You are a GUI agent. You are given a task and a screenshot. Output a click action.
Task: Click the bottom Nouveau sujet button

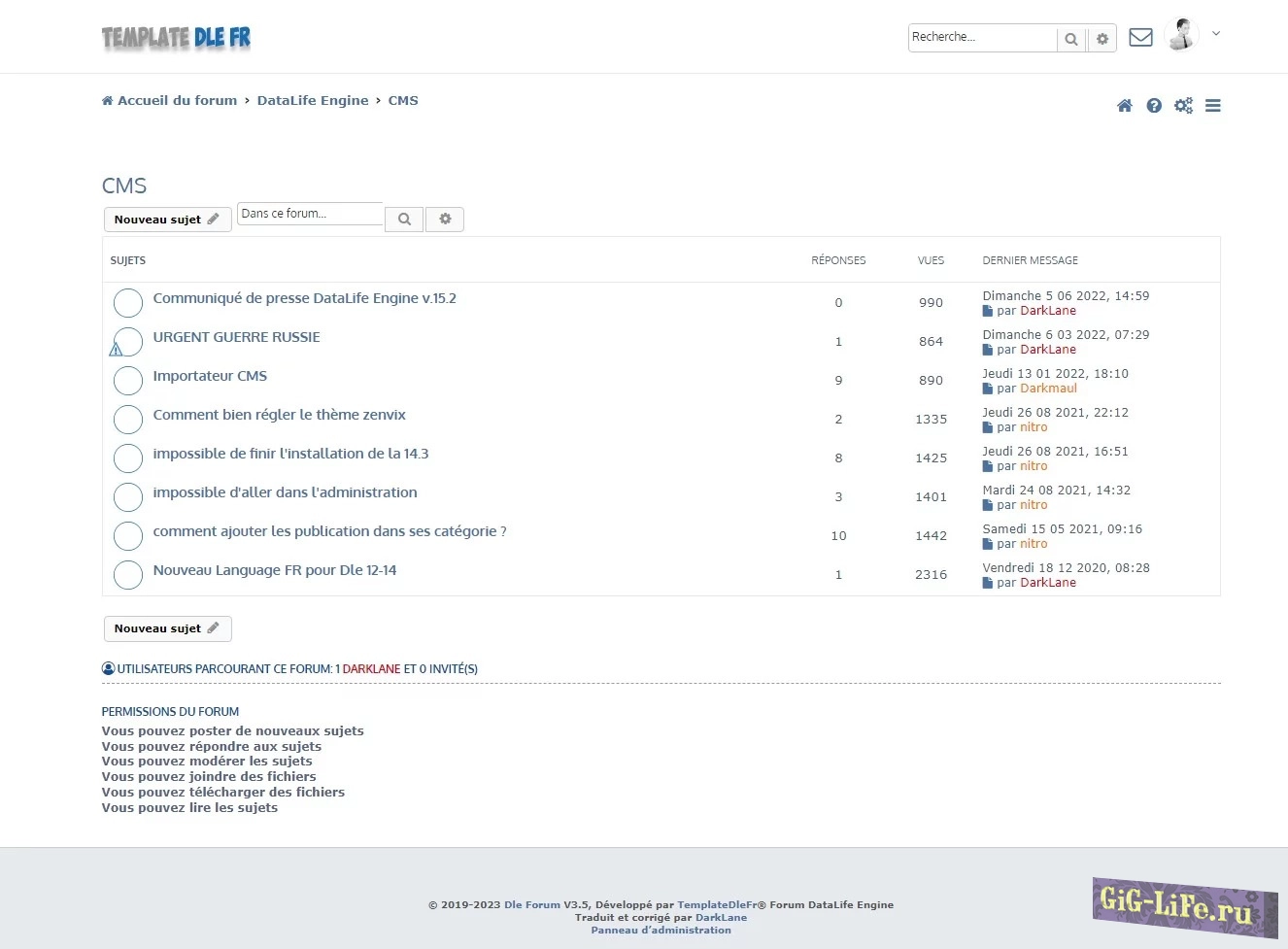[167, 628]
